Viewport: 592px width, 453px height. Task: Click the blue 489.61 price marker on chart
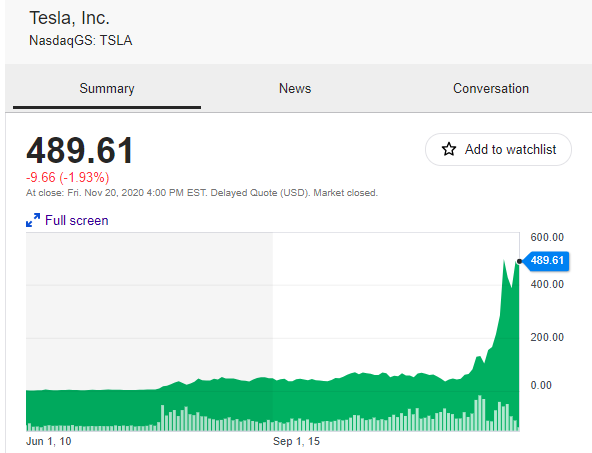point(546,261)
